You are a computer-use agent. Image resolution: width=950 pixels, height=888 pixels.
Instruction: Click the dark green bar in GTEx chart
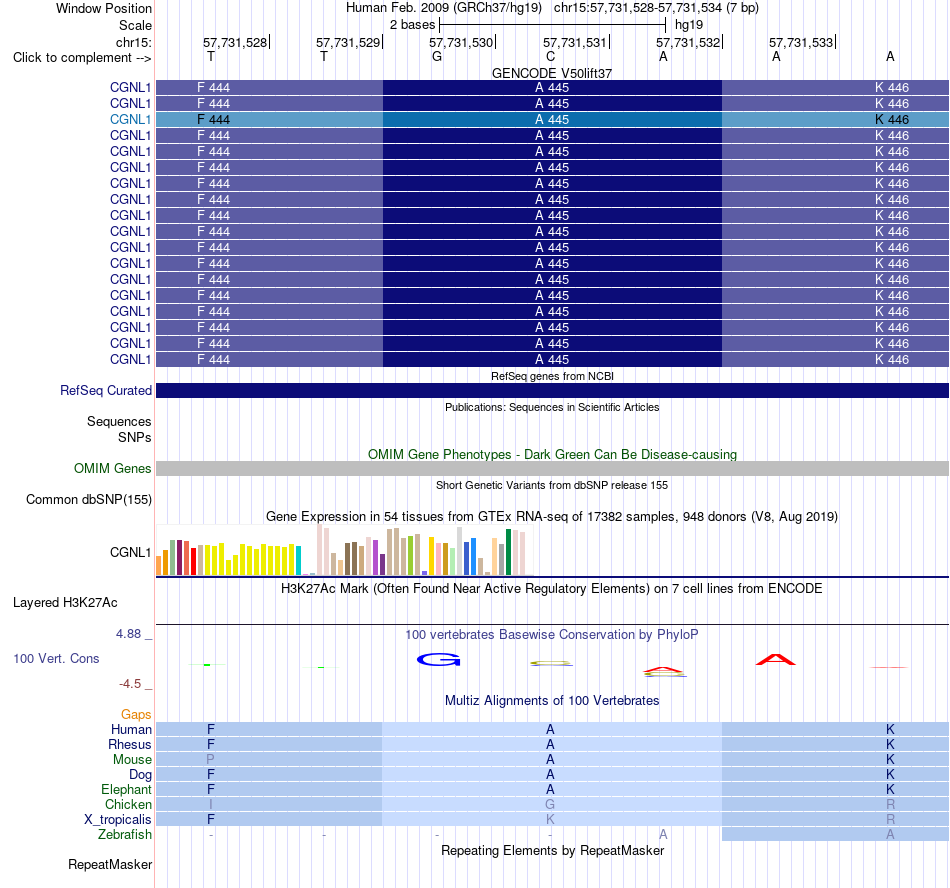pos(508,552)
